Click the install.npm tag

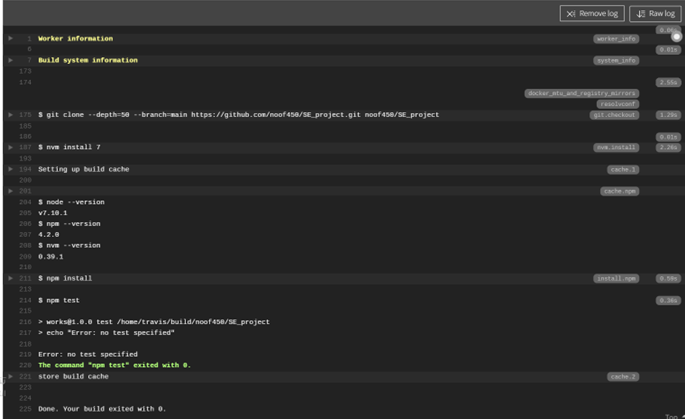tap(616, 278)
